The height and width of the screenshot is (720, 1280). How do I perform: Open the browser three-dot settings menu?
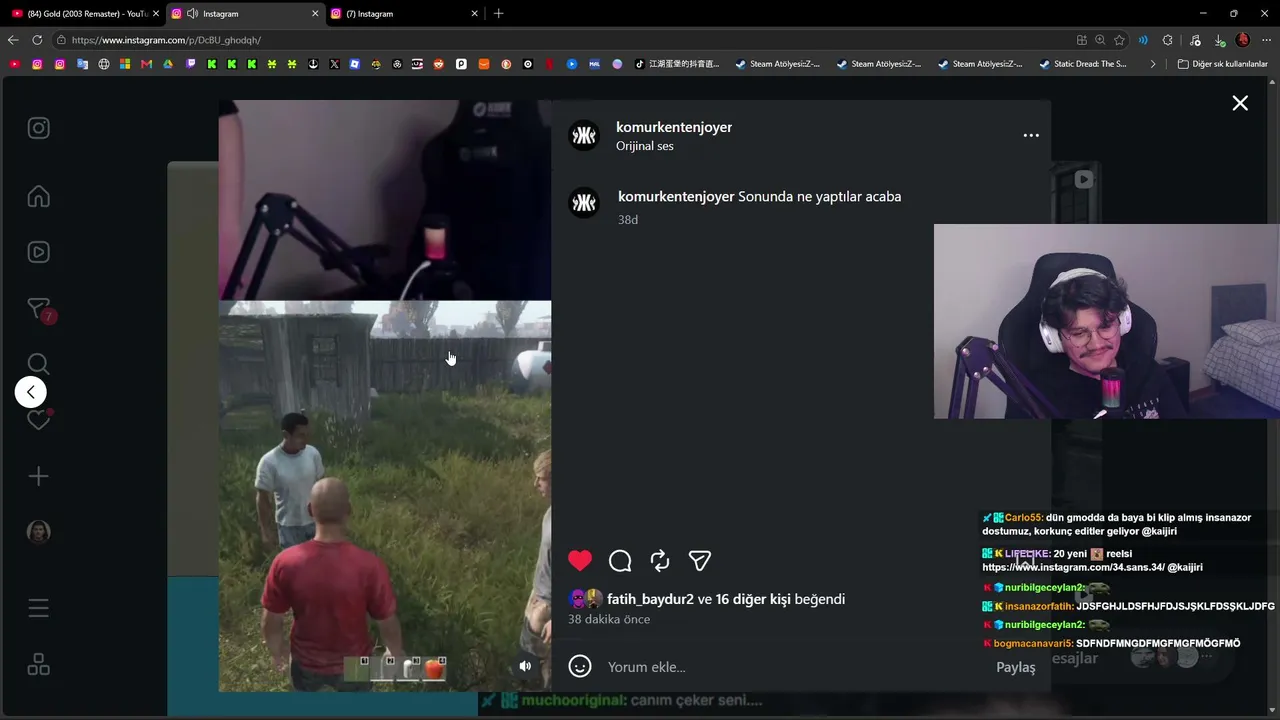click(x=1267, y=40)
